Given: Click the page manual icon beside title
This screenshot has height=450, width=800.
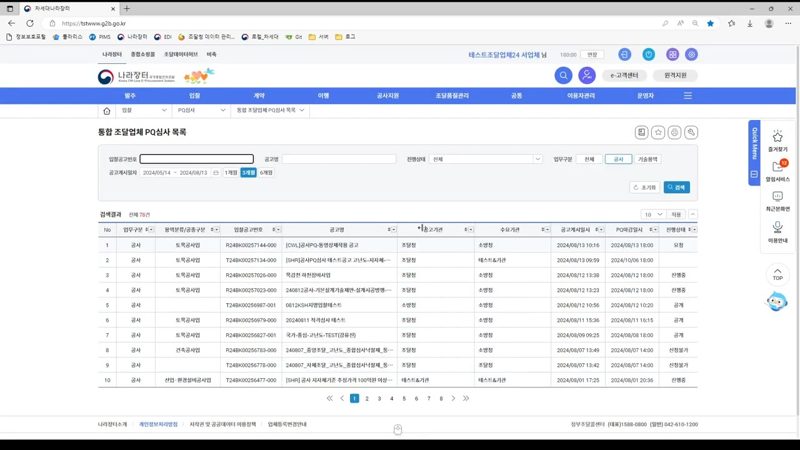Looking at the screenshot, I should [641, 133].
